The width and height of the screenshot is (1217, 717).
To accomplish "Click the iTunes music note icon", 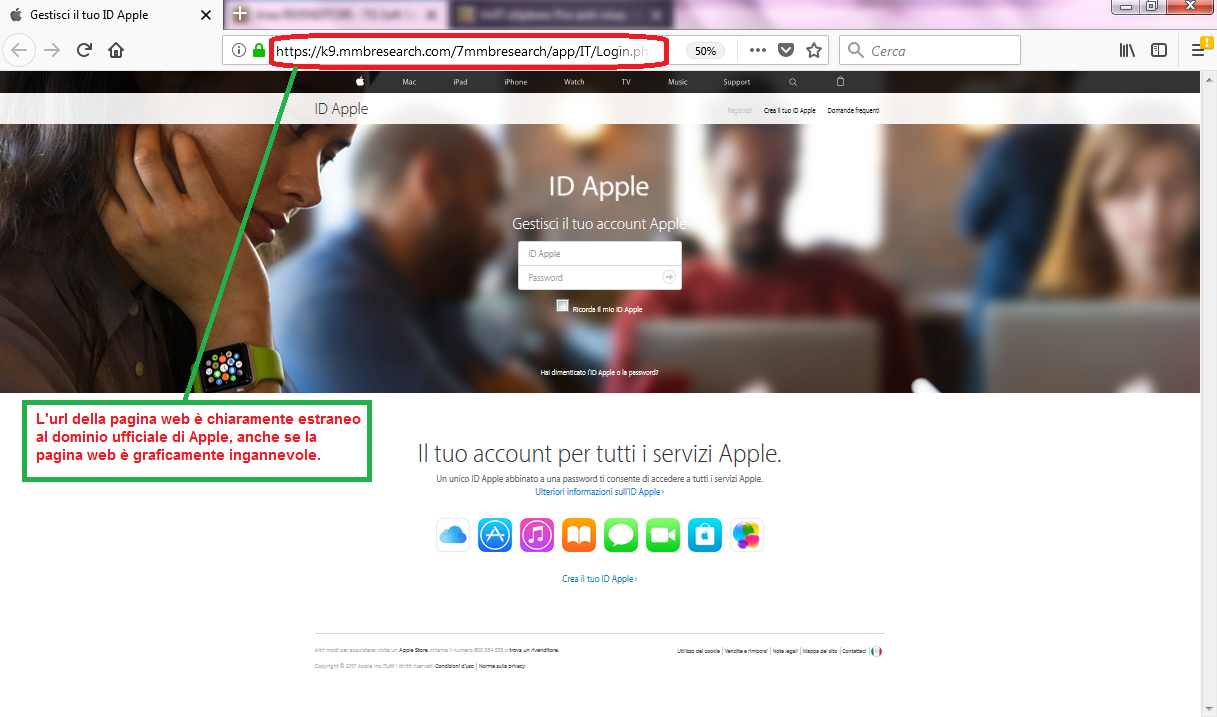I will (537, 535).
